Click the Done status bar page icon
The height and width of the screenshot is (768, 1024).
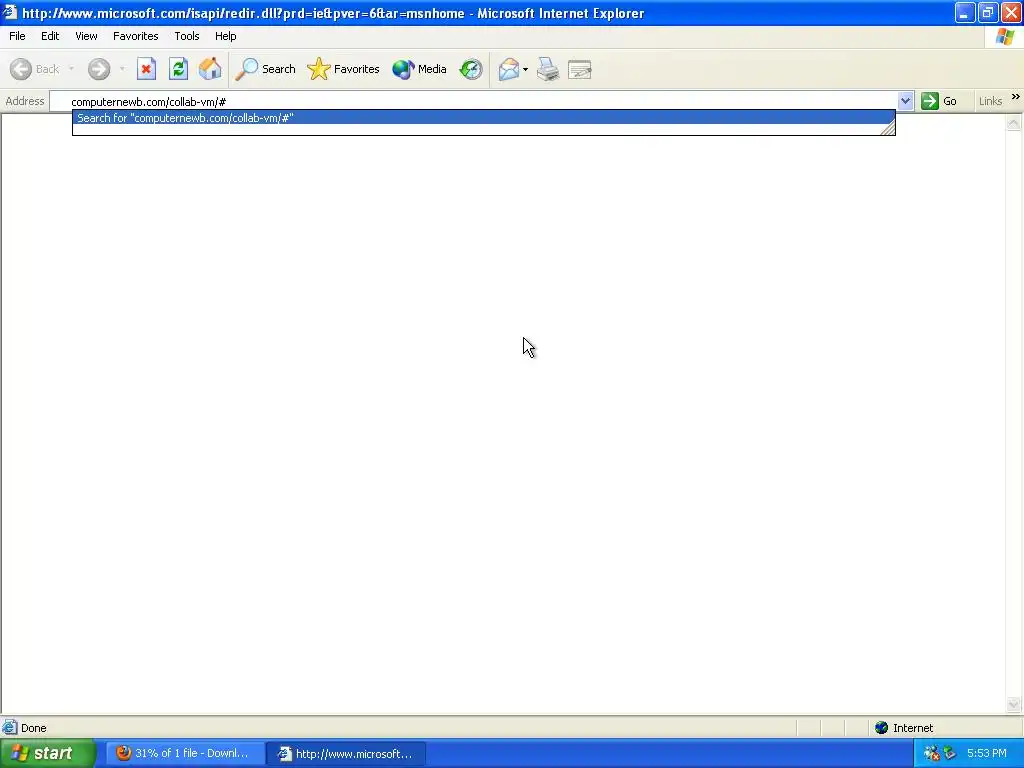coord(10,727)
